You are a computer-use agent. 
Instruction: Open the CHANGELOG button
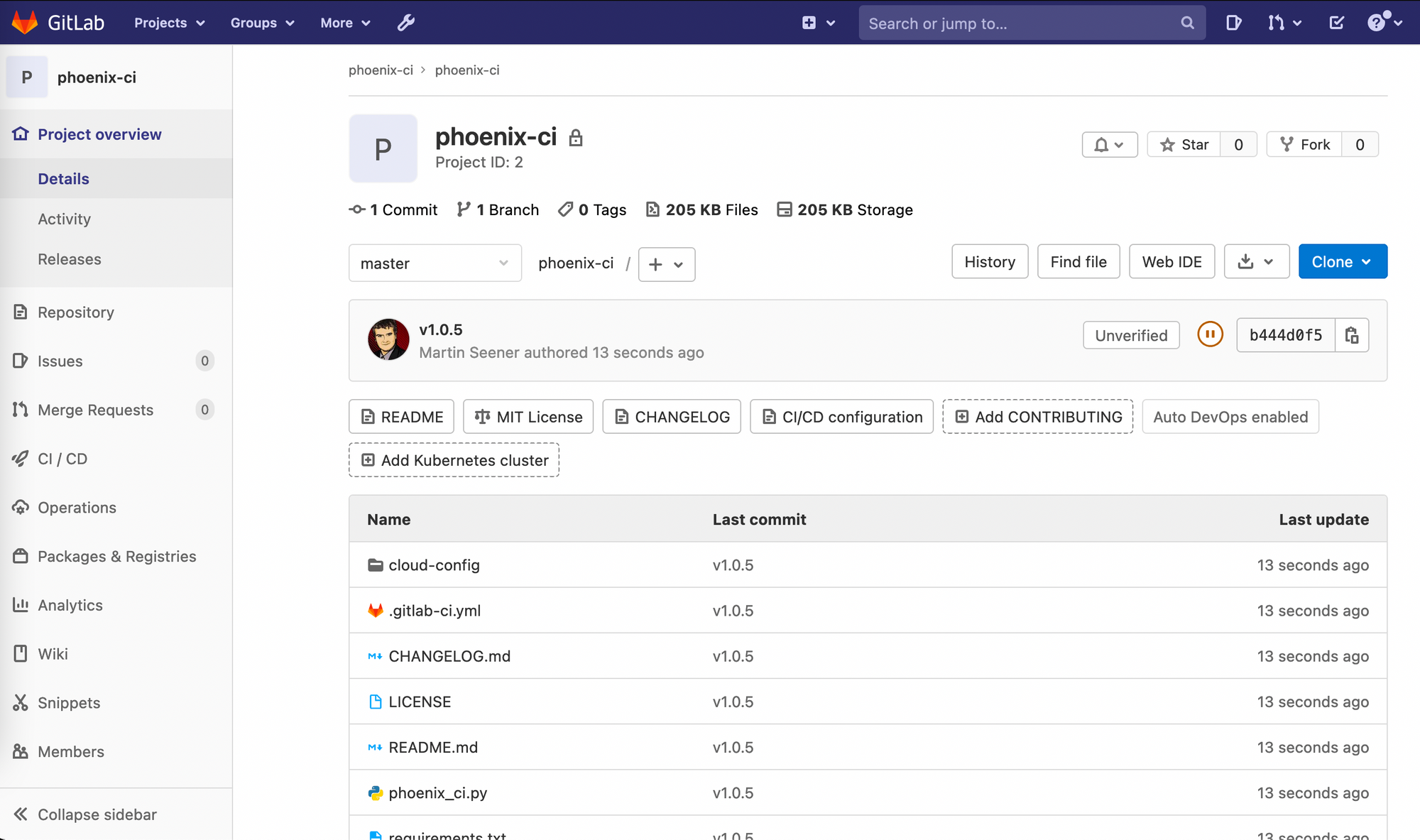[x=672, y=417]
